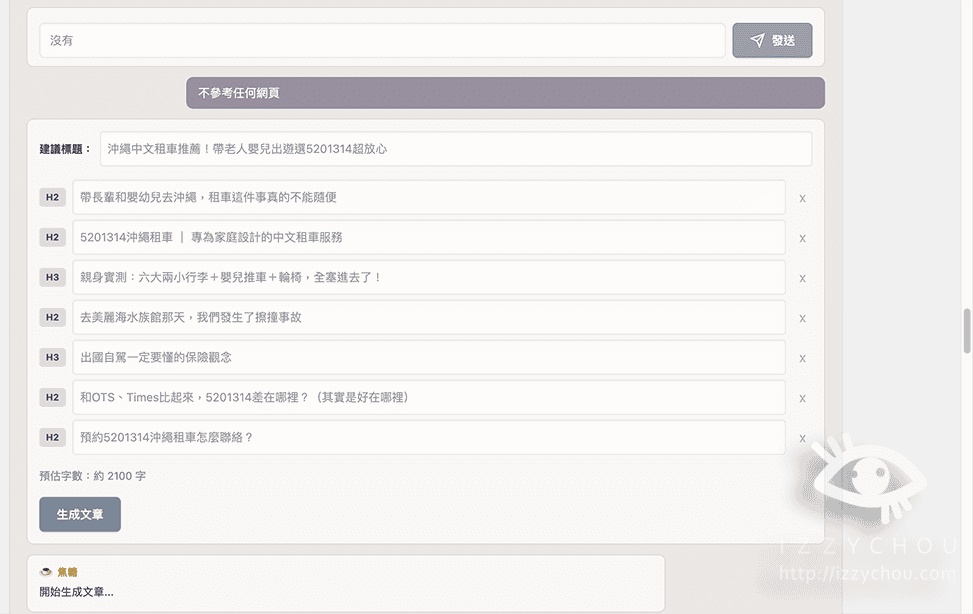Screen dimensions: 973x614
Task: Click heading field starting with 和OTS、Times比起來
Action: click(429, 397)
